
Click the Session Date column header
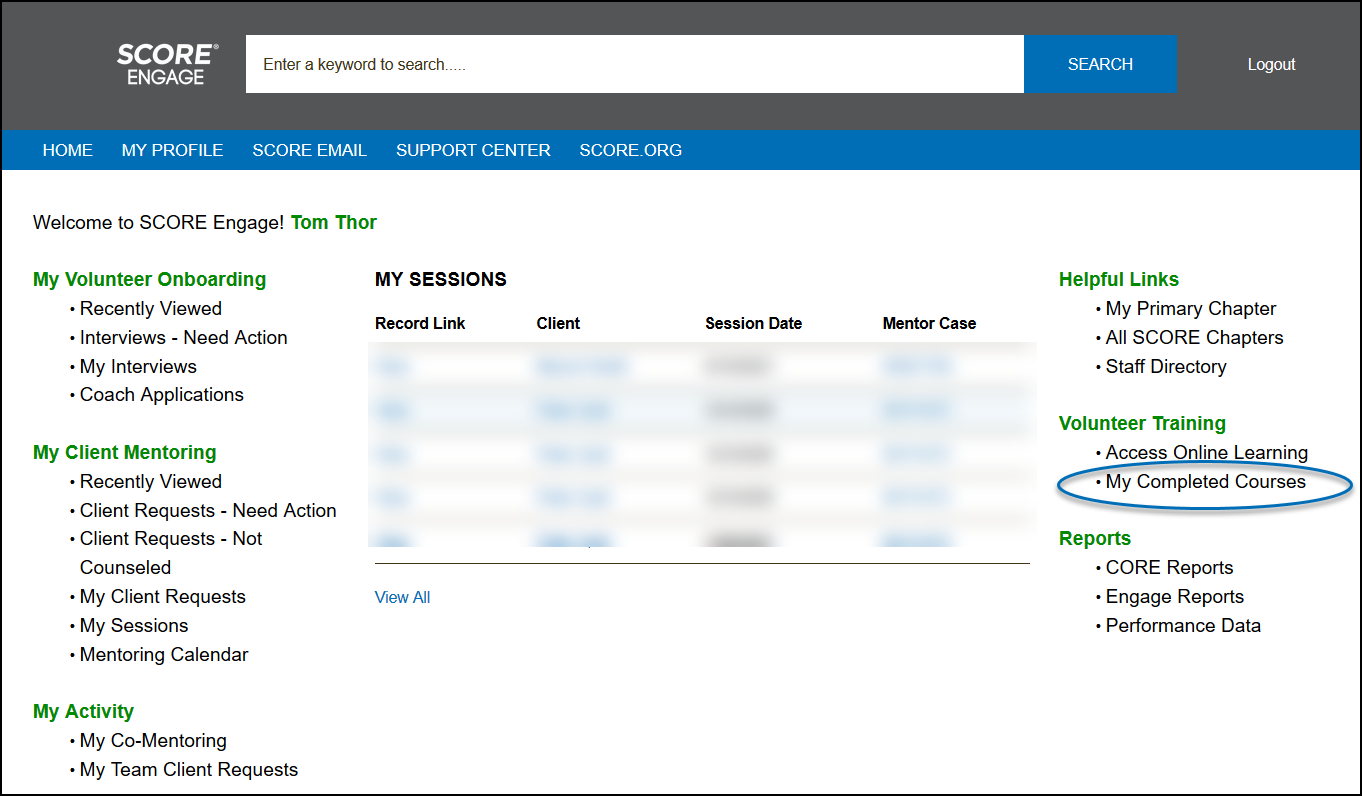754,323
